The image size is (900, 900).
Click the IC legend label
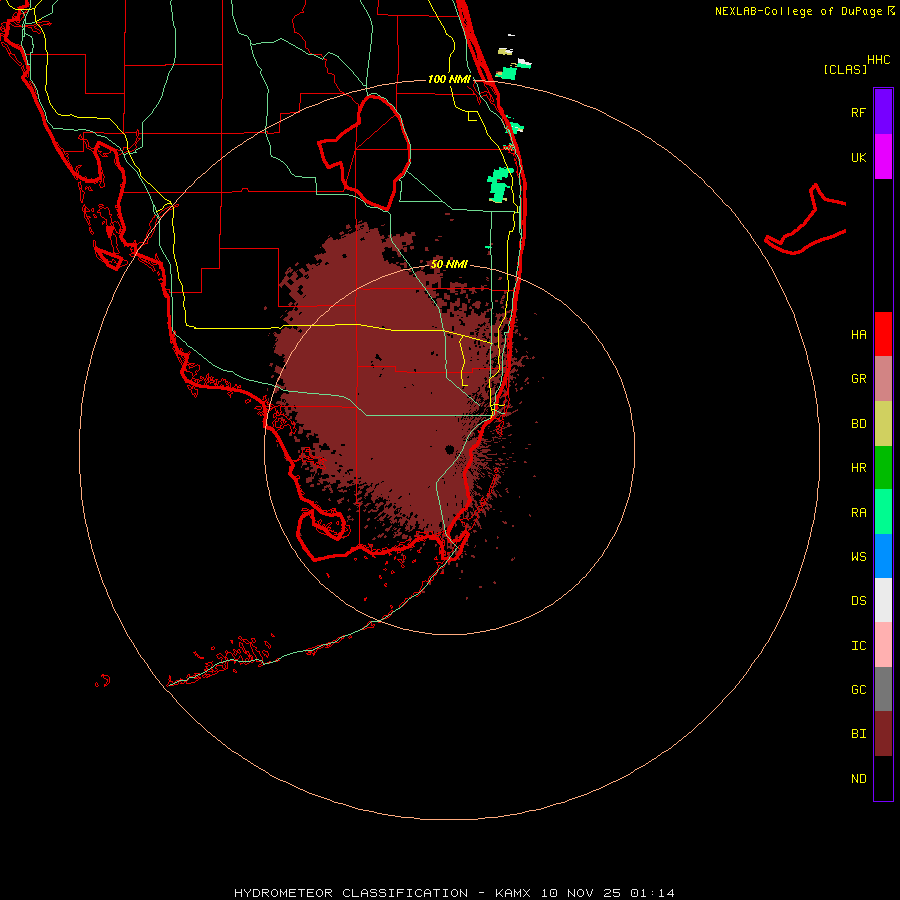coord(858,646)
